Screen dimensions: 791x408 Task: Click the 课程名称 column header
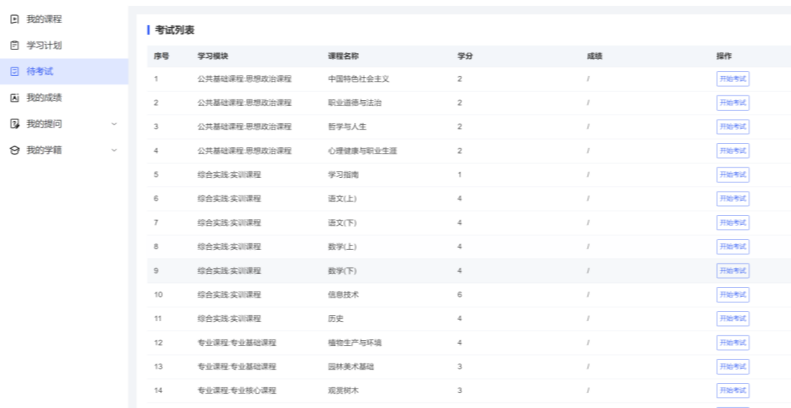click(343, 56)
